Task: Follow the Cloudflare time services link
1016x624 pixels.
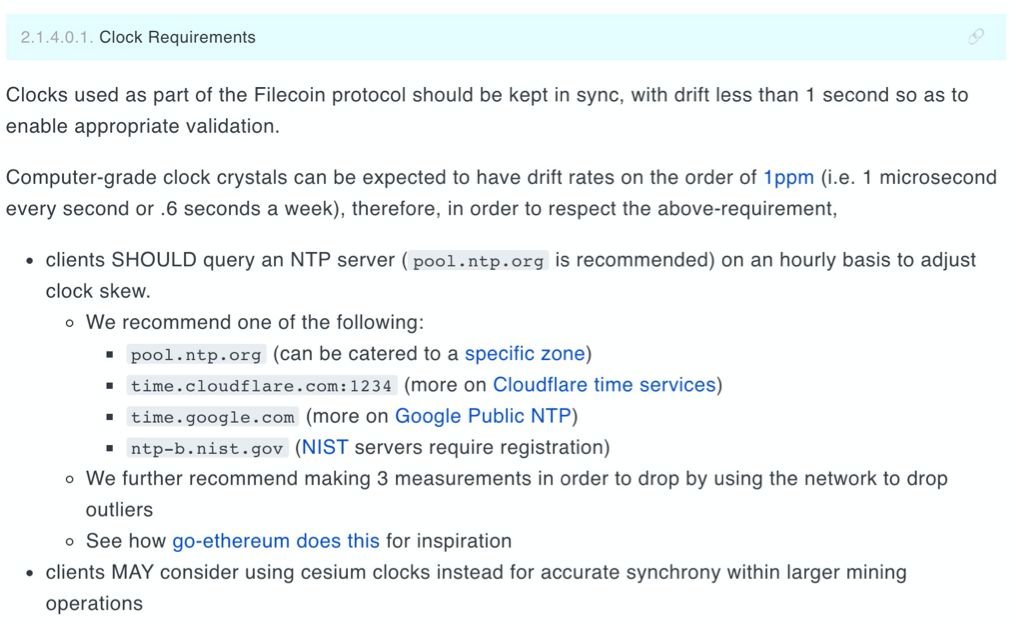Action: [x=605, y=385]
